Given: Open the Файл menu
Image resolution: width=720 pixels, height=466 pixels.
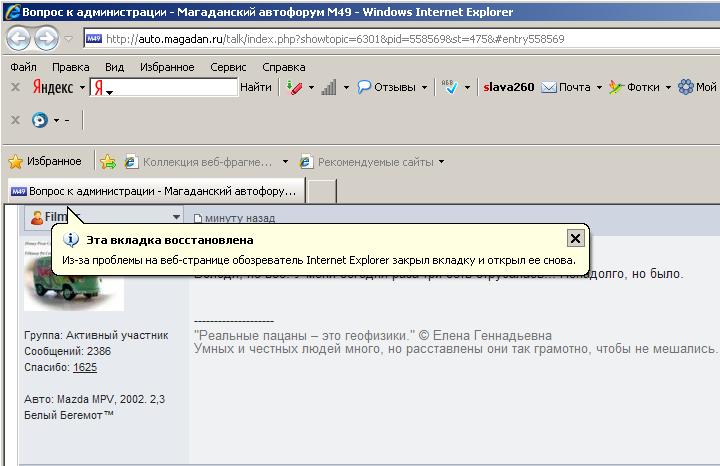Looking at the screenshot, I should 23,67.
